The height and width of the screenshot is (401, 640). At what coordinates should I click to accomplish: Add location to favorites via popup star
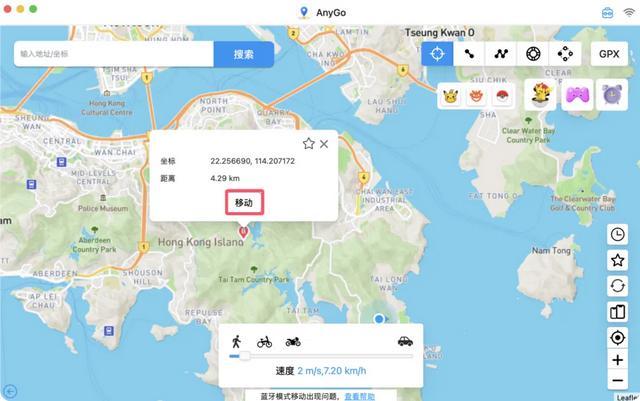309,144
